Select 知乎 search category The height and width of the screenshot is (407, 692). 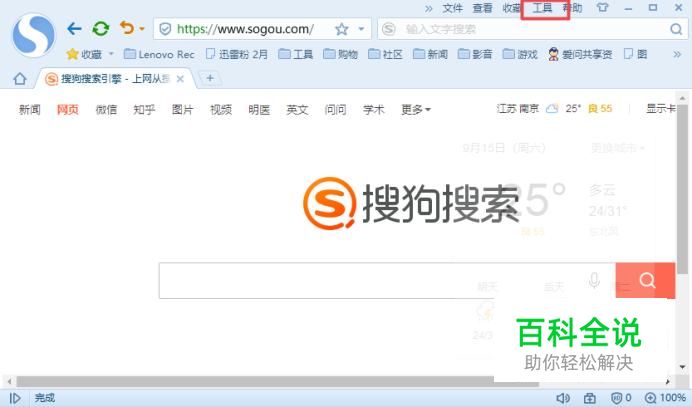click(x=144, y=109)
